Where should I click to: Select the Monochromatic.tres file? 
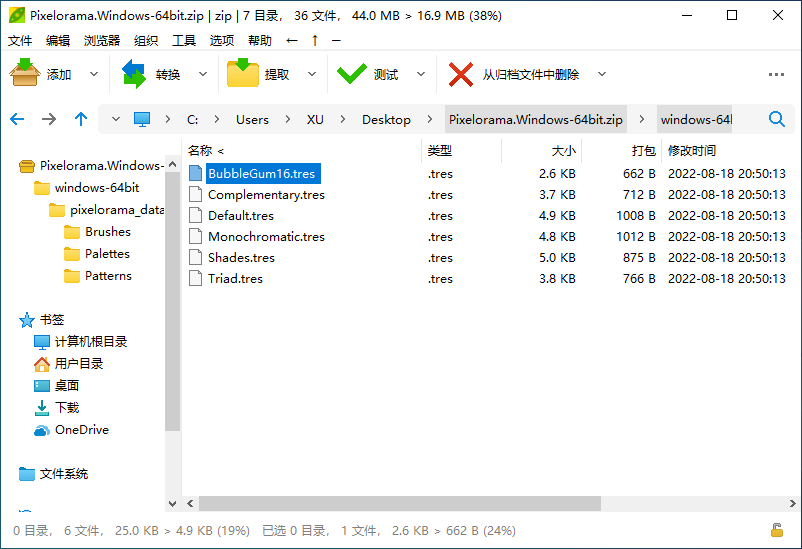[x=266, y=237]
